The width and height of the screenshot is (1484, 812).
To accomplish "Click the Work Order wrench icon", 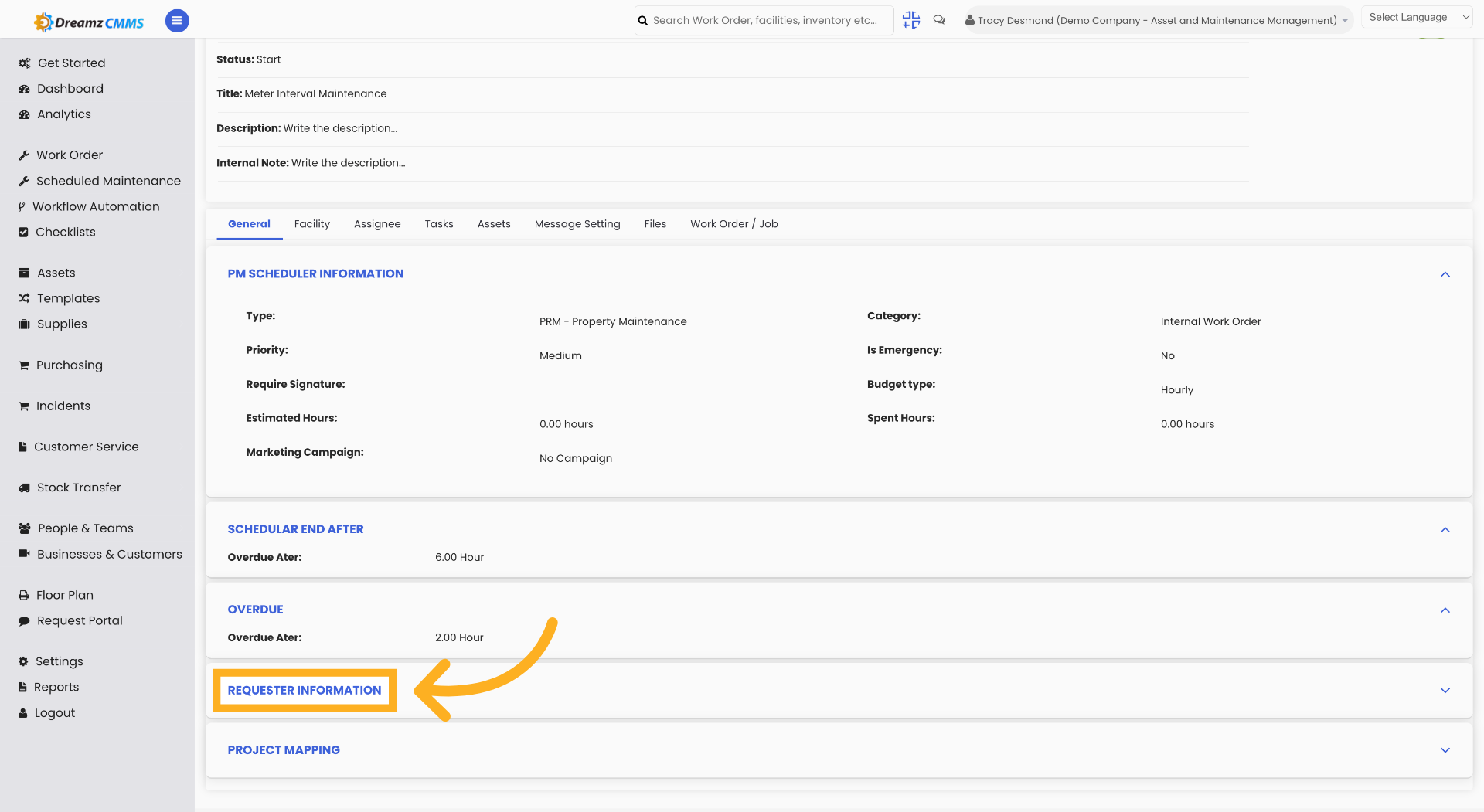I will point(24,155).
